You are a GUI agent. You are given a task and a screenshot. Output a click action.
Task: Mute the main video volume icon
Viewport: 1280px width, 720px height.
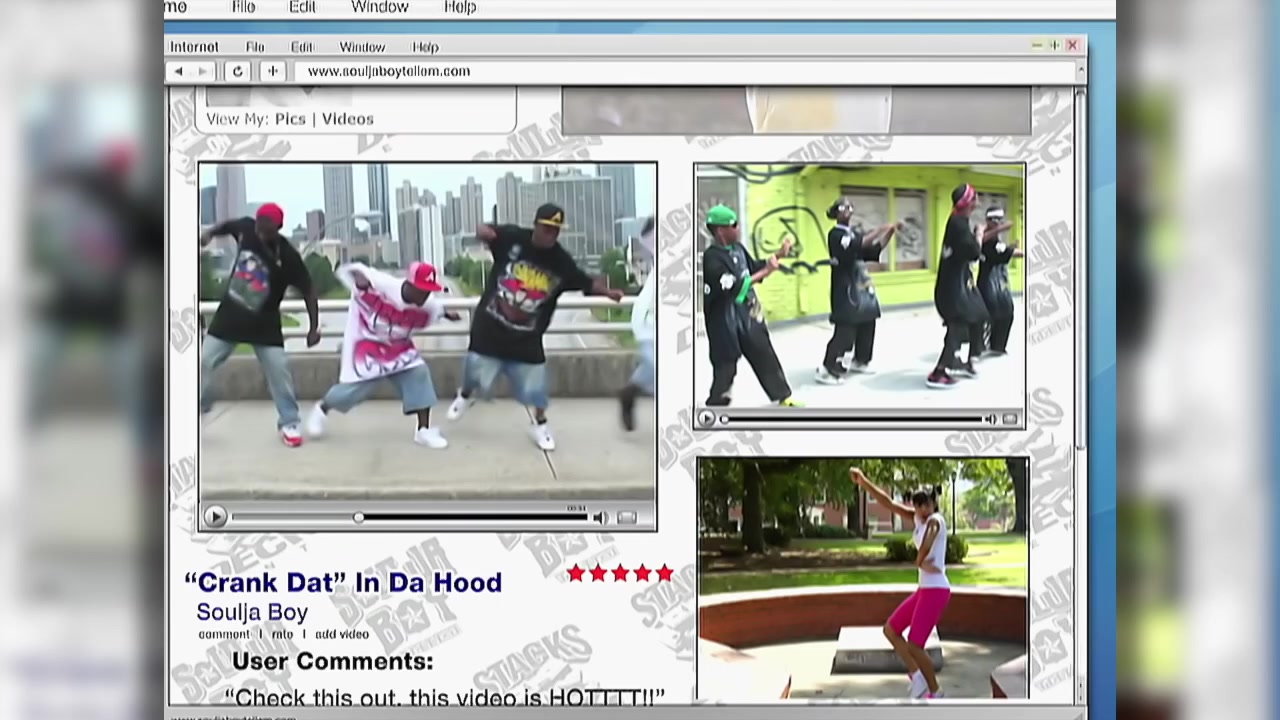600,517
